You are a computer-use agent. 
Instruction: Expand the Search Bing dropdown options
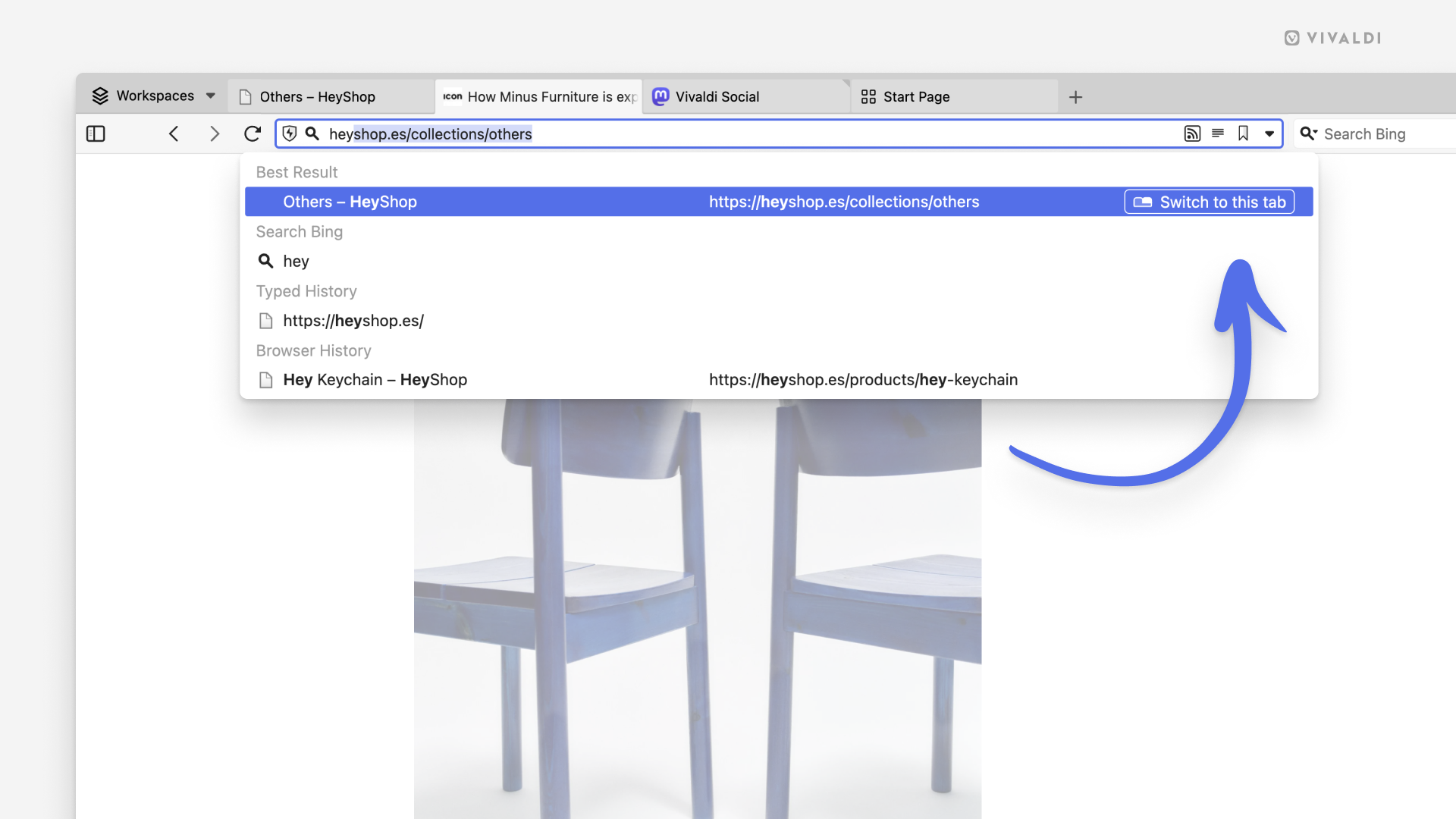[x=1309, y=133]
